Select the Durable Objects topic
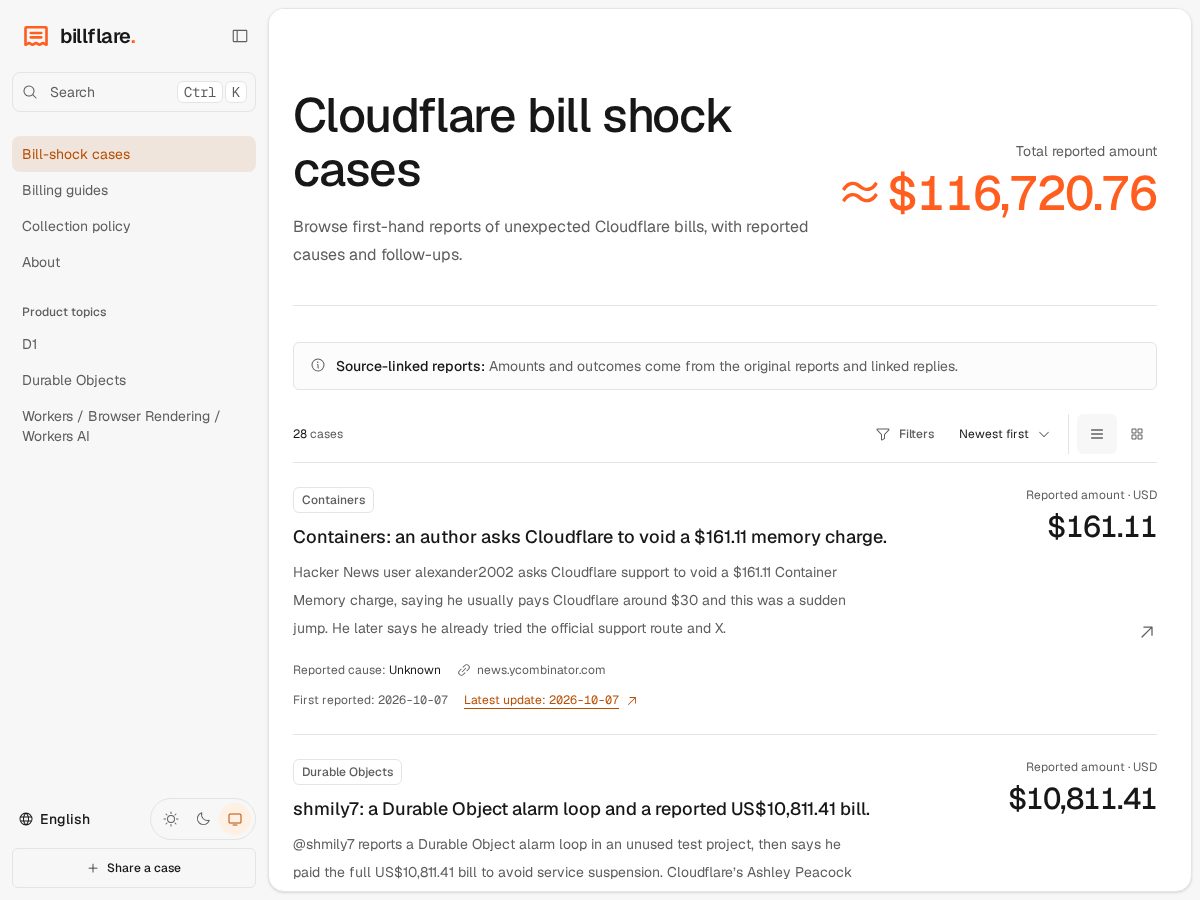Screen dimensions: 1200x900 click(134, 380)
